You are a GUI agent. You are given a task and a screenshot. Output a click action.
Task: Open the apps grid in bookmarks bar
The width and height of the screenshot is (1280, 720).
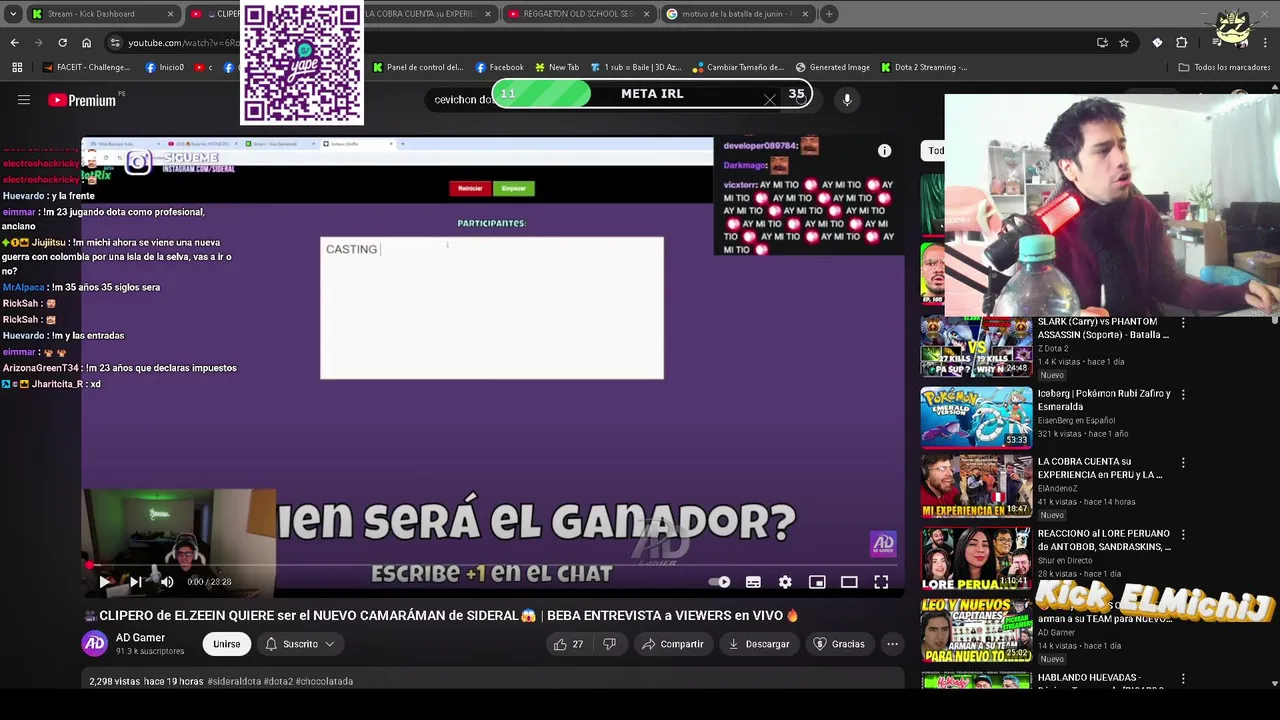click(x=17, y=67)
